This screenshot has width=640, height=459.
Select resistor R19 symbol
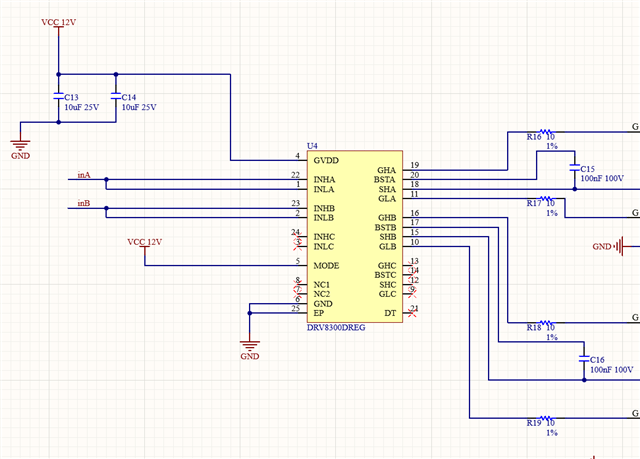pos(545,418)
